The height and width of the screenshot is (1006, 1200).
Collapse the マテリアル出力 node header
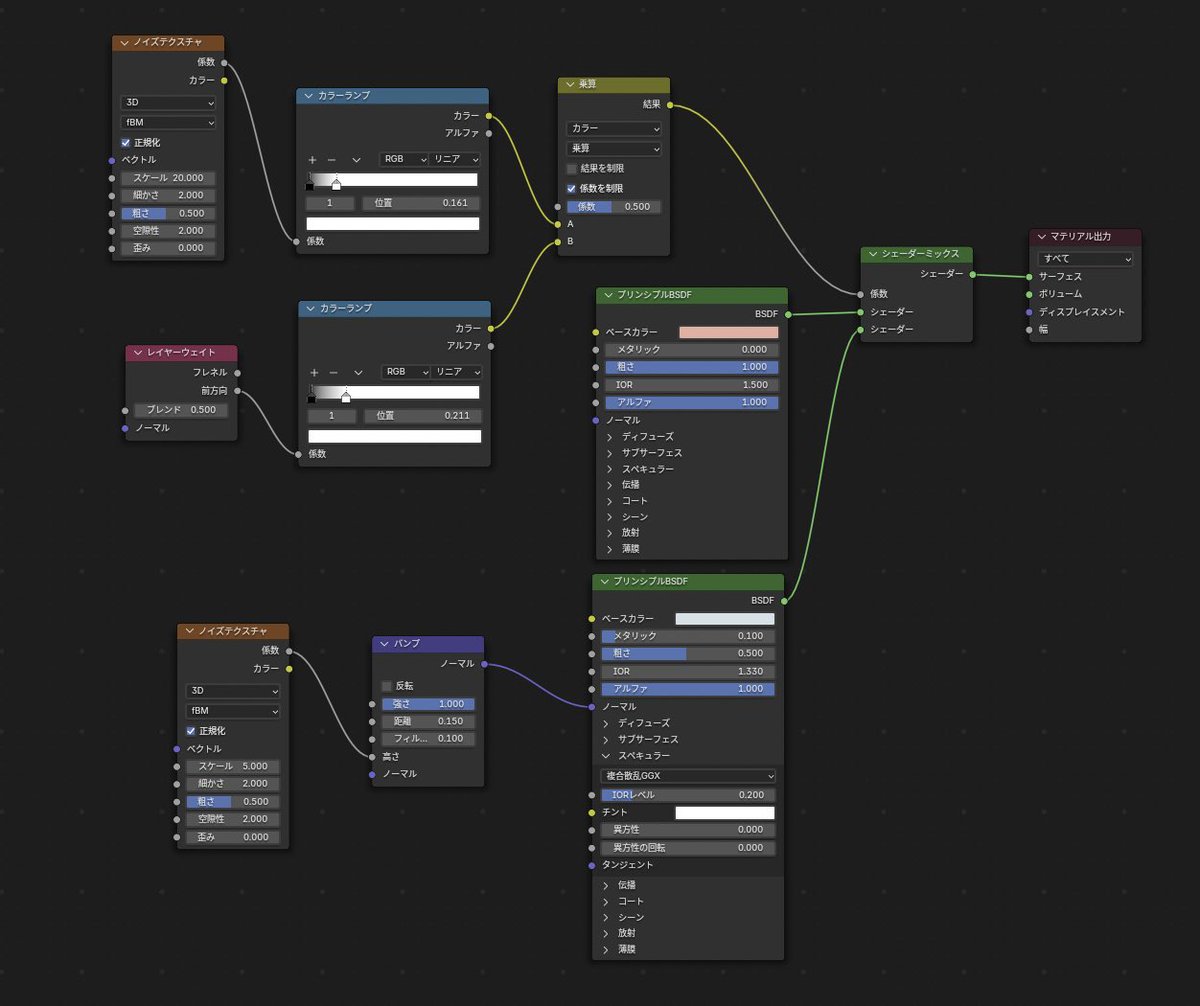coord(1041,236)
